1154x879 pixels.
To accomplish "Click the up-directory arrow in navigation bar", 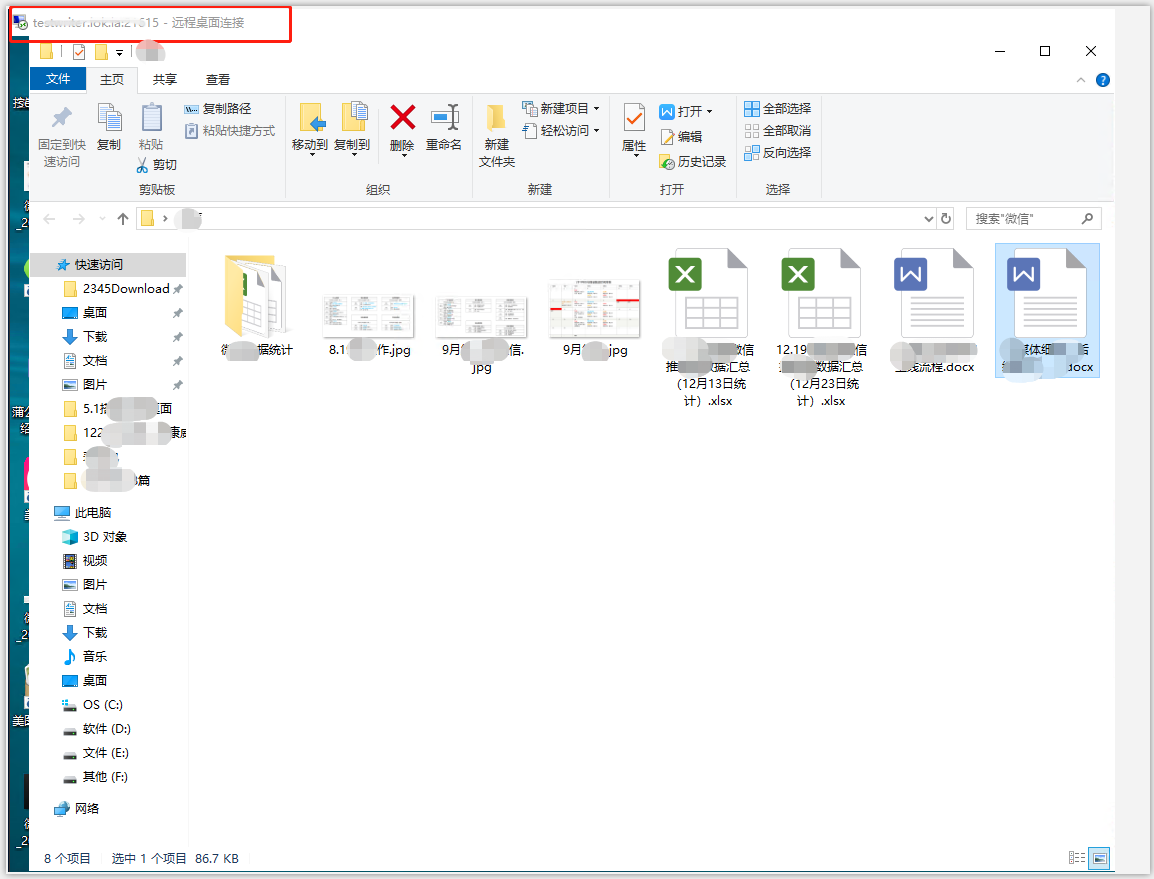I will pyautogui.click(x=123, y=219).
